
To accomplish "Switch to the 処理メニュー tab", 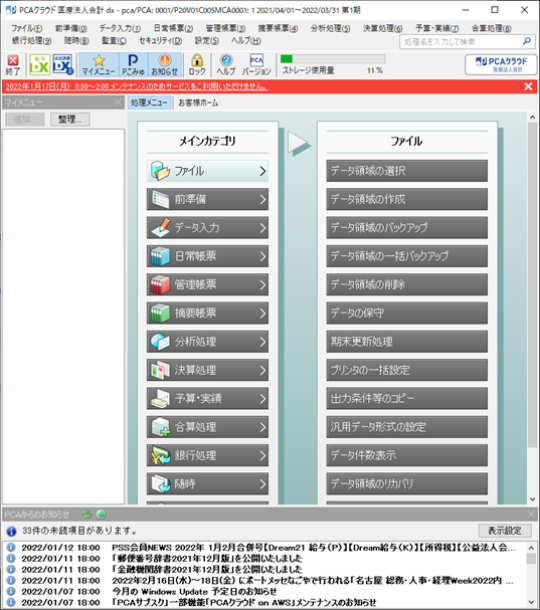I will (x=149, y=103).
